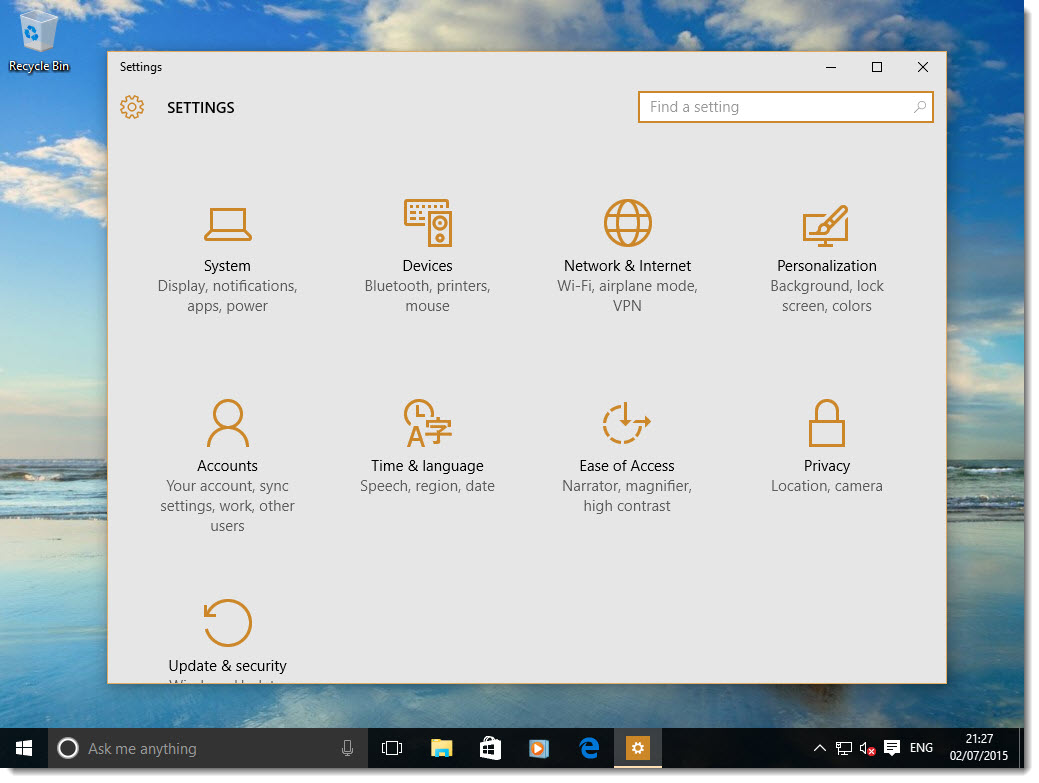1039x783 pixels.
Task: Unmute the system volume
Action: [865, 747]
